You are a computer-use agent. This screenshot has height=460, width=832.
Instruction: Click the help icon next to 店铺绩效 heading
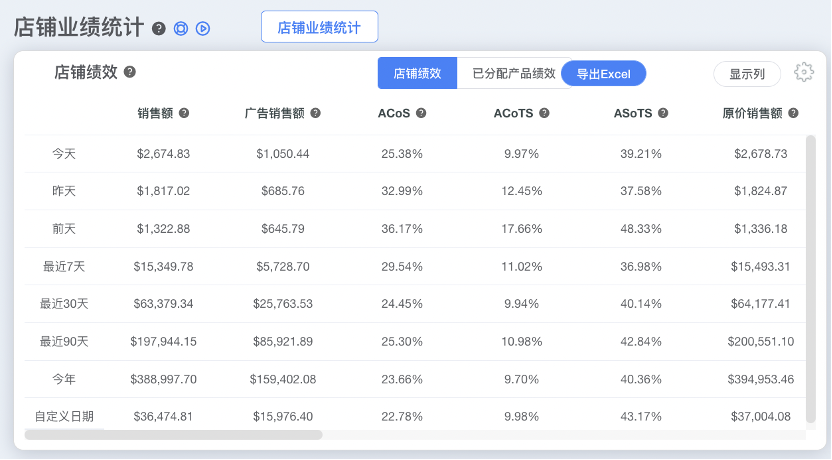[130, 72]
